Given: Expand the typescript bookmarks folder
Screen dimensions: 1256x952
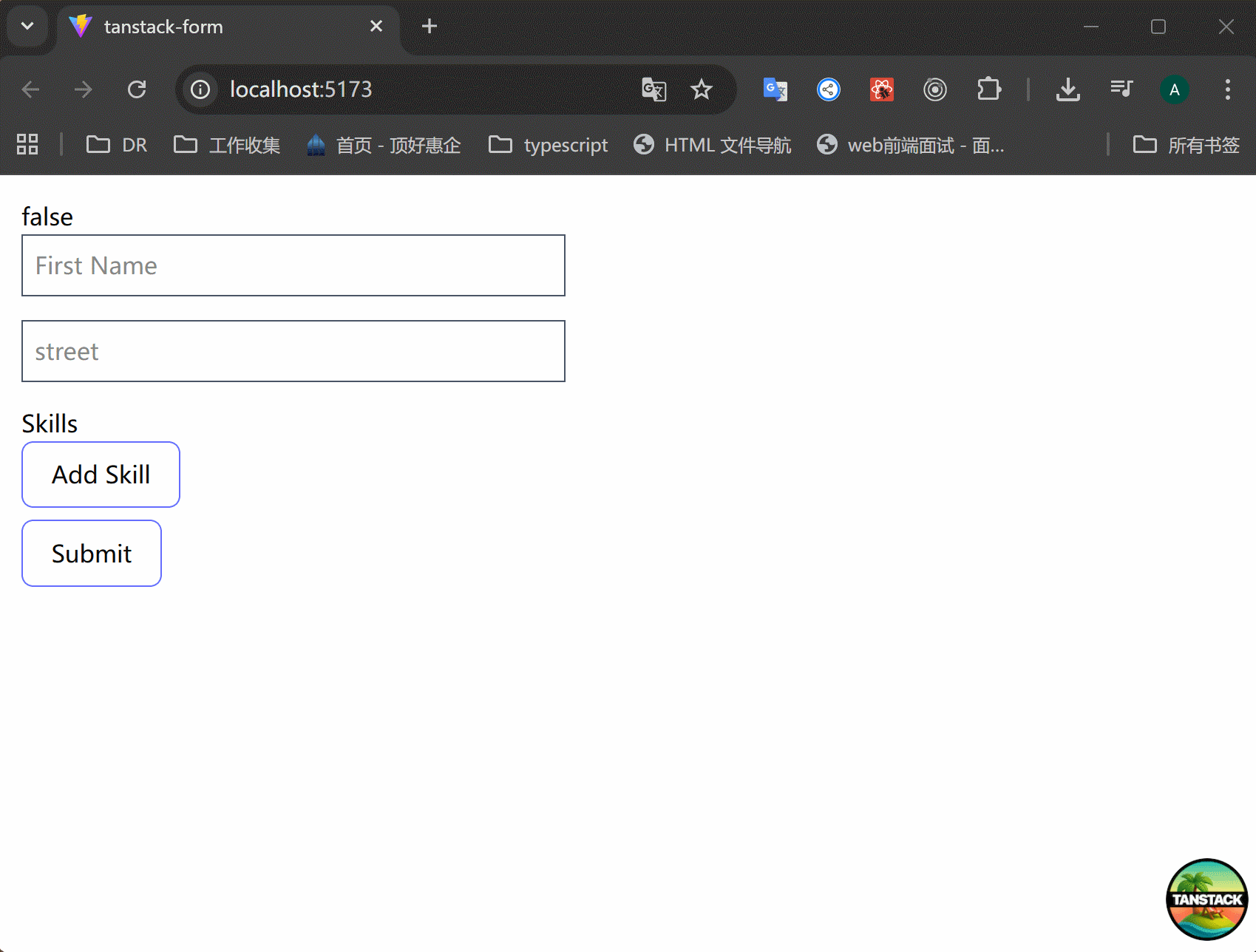Looking at the screenshot, I should [x=548, y=145].
